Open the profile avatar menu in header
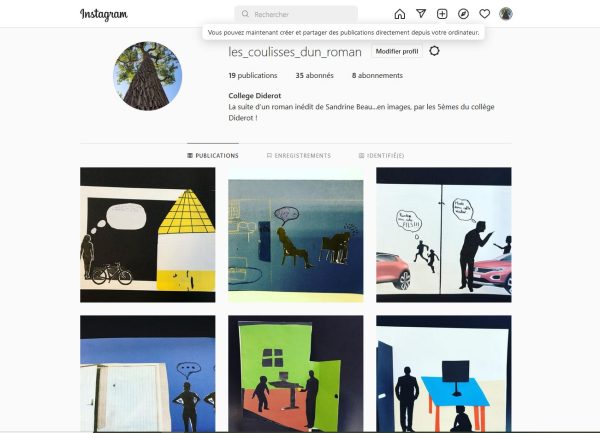The width and height of the screenshot is (600, 433). tap(506, 14)
